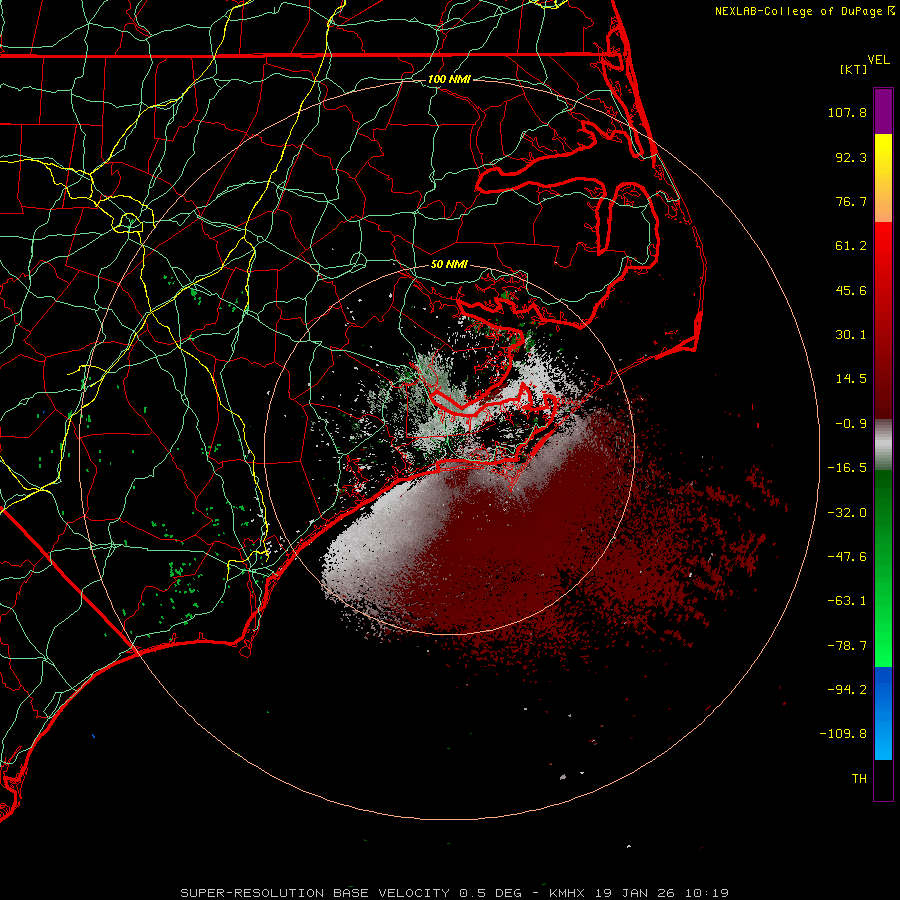Click the 92.3 velocity scale value
Viewport: 900px width, 900px height.
pyautogui.click(x=851, y=157)
